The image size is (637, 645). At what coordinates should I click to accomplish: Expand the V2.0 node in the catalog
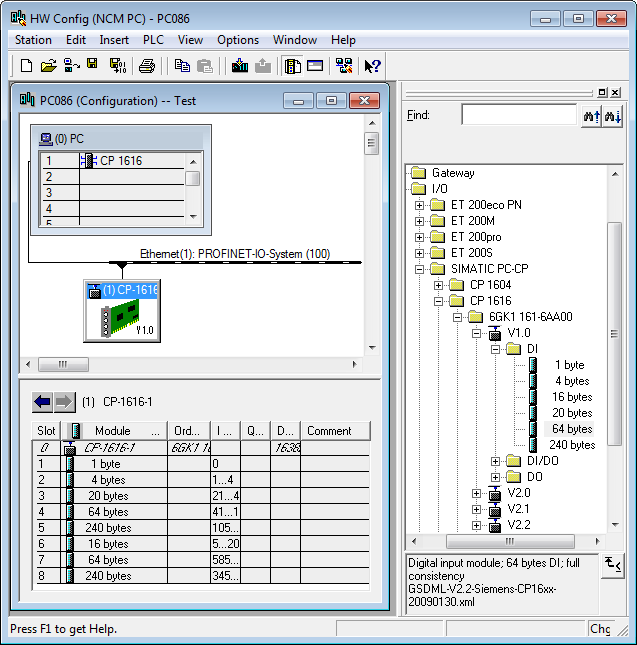(477, 493)
